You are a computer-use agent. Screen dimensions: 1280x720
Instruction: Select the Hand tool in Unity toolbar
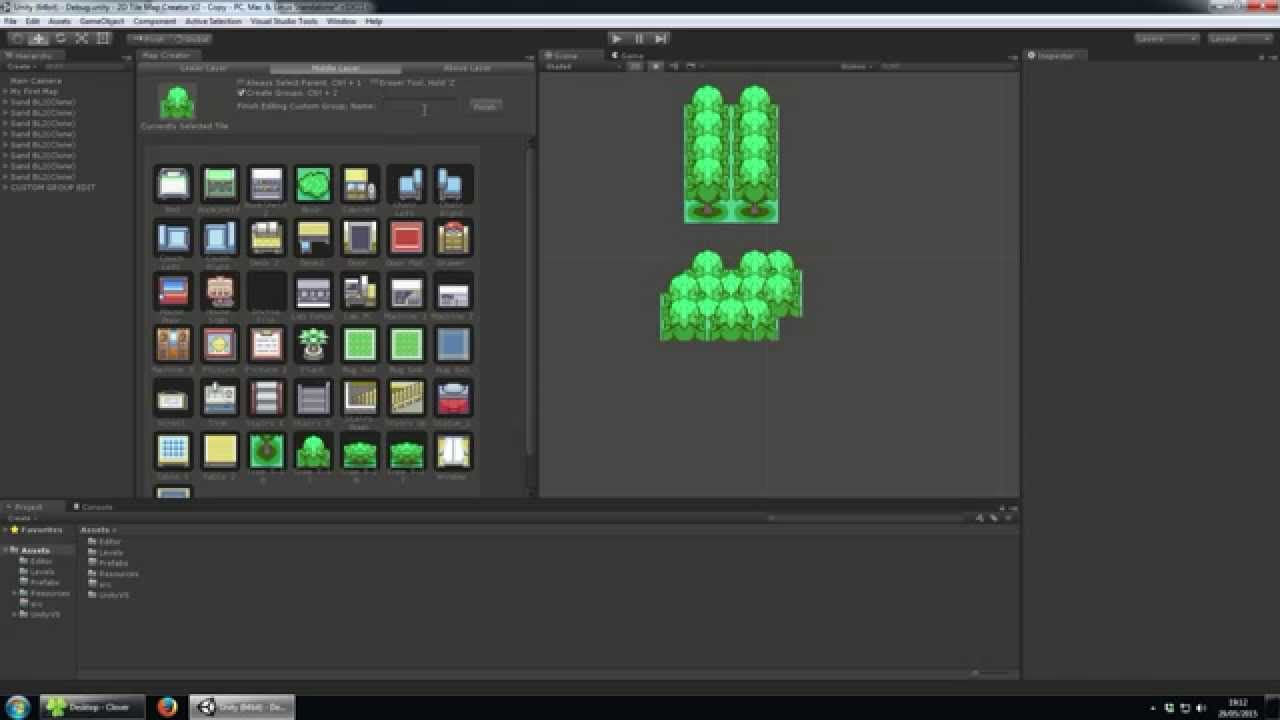[x=16, y=38]
